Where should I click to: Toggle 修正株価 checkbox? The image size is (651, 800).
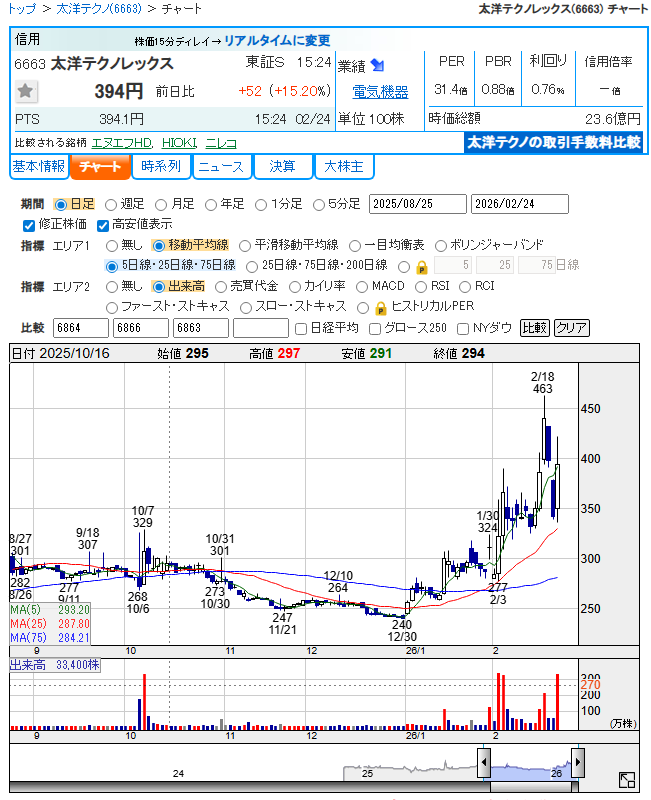pyautogui.click(x=29, y=225)
